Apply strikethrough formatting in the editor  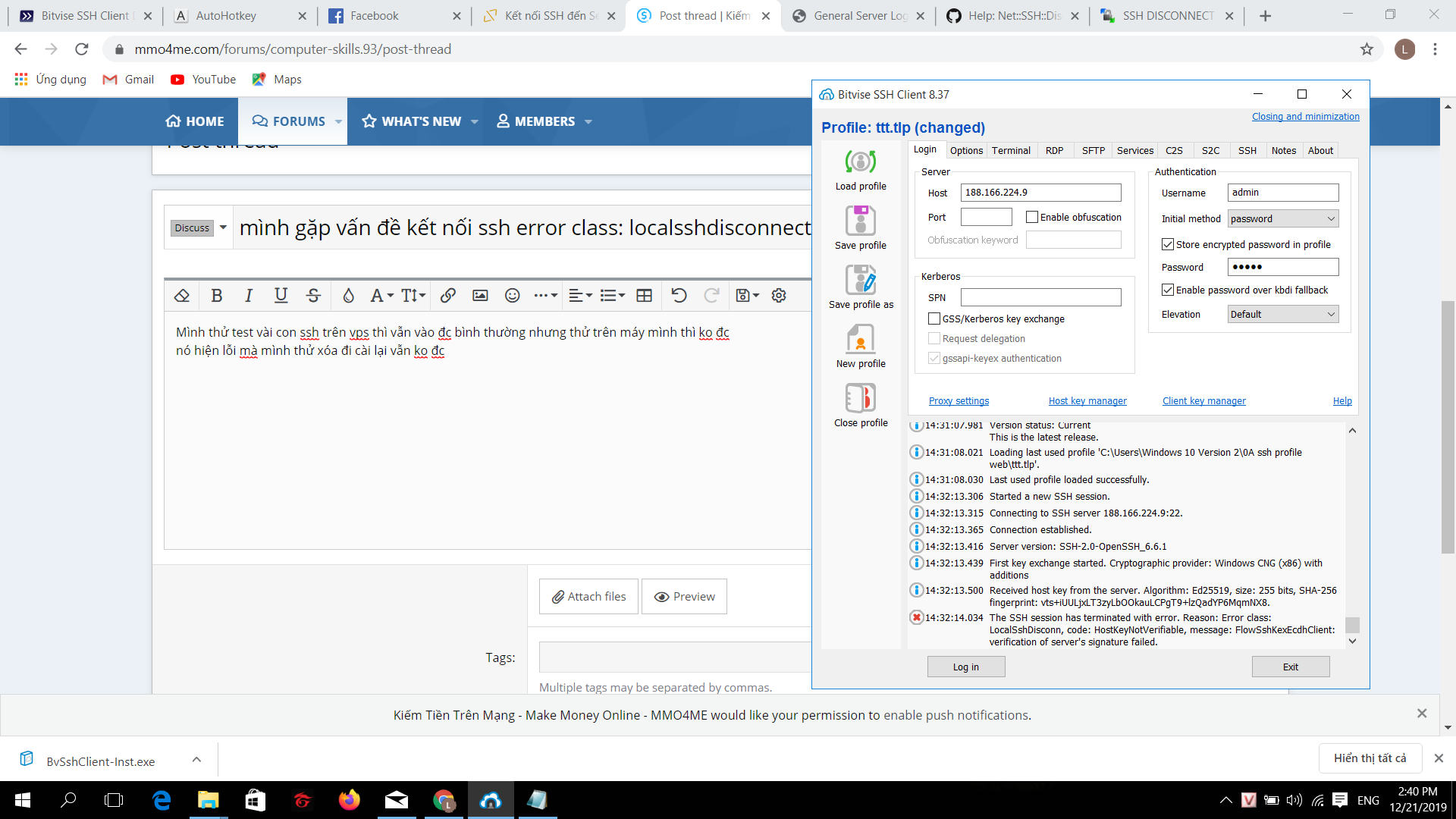point(313,296)
